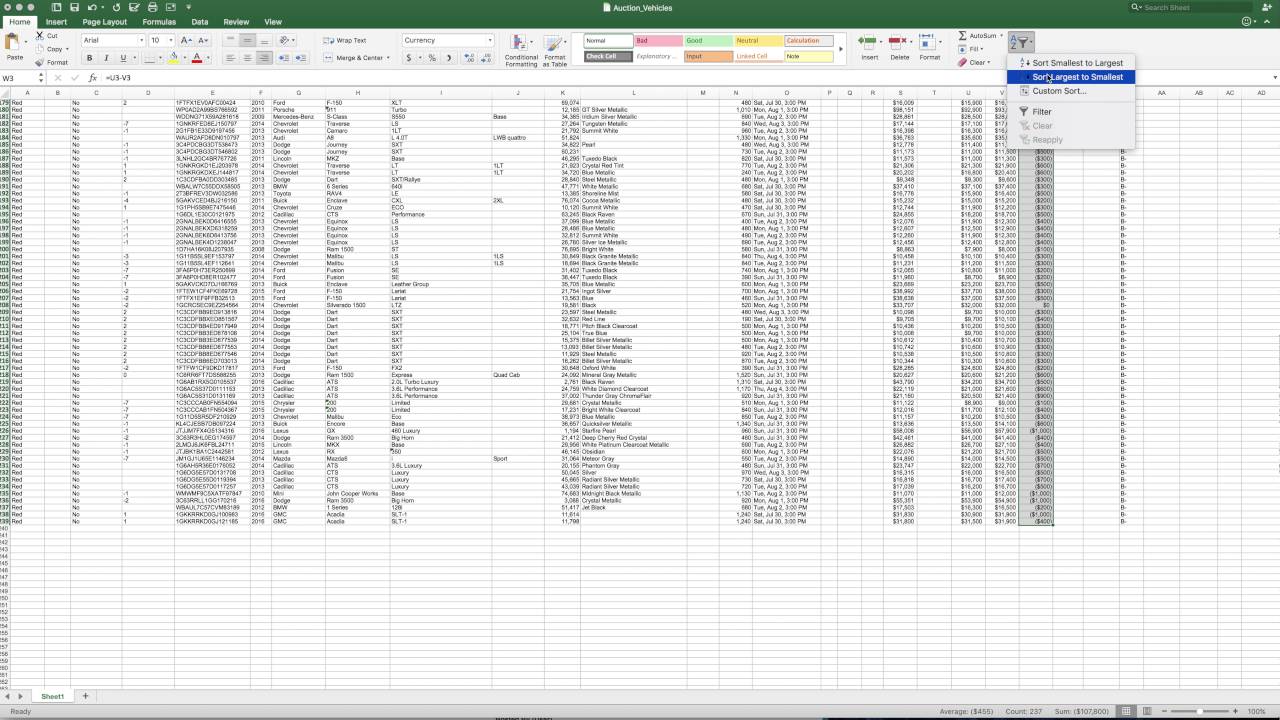Toggle align text right

264,58
